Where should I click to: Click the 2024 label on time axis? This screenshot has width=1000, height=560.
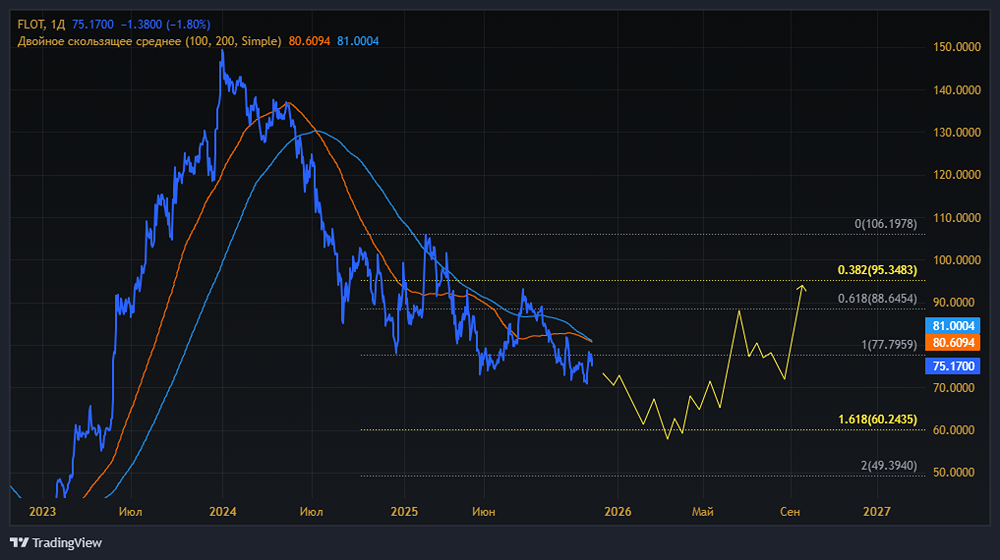click(x=223, y=512)
